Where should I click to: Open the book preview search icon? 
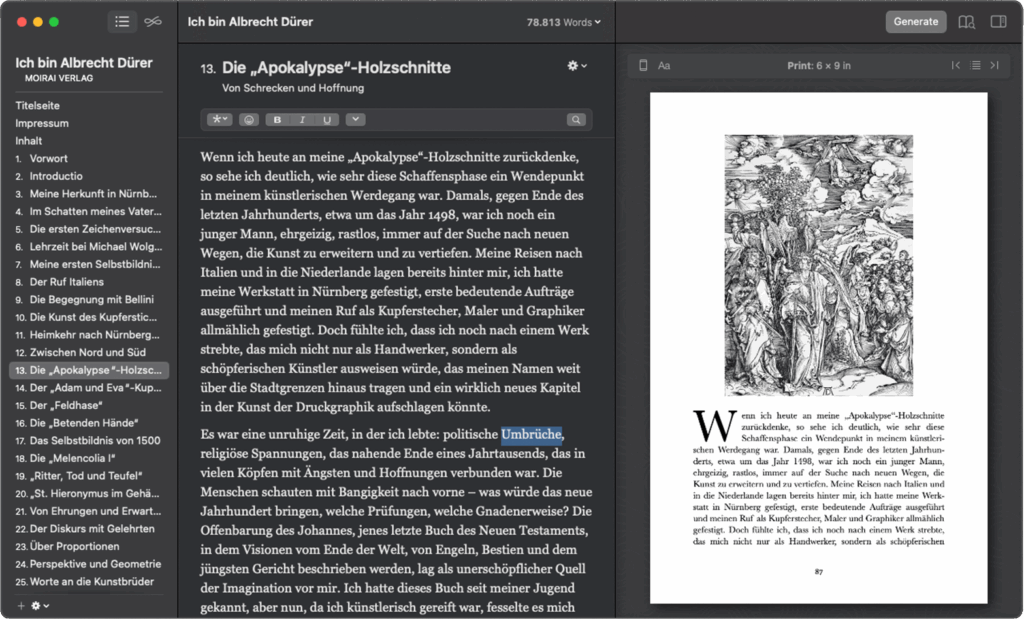point(966,22)
